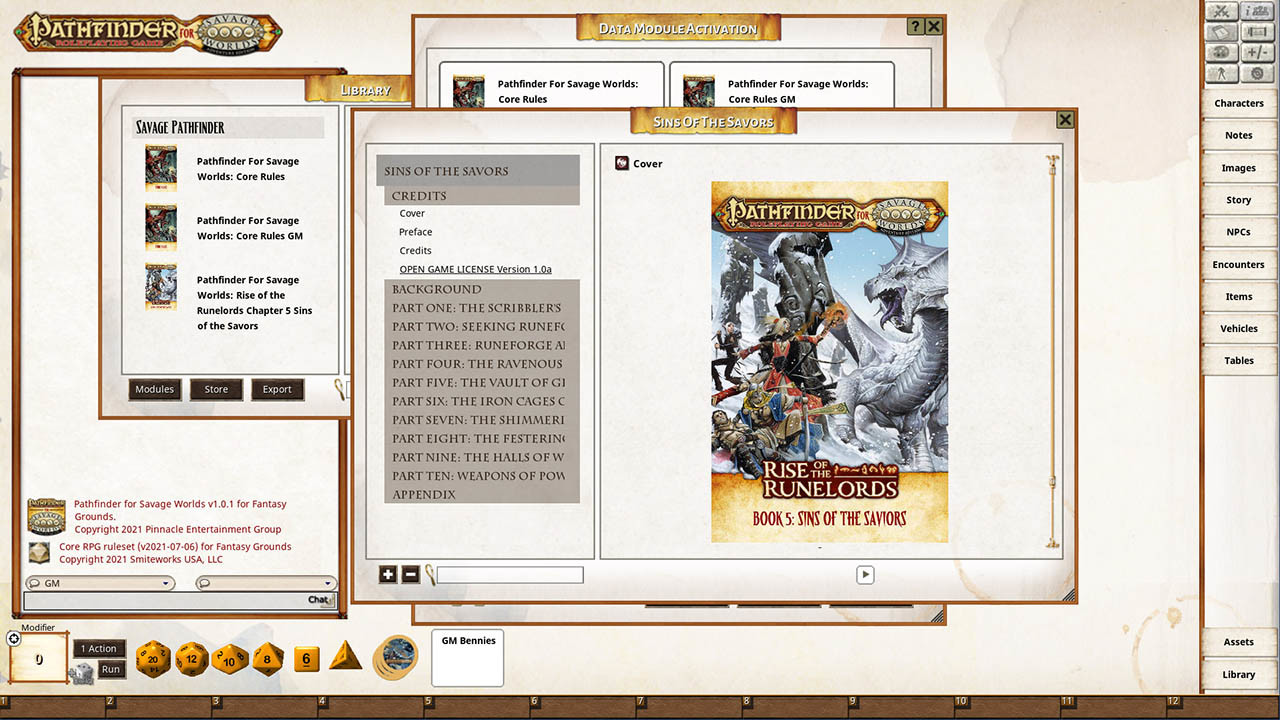Open the second chat language dropdown
1280x720 pixels.
266,582
